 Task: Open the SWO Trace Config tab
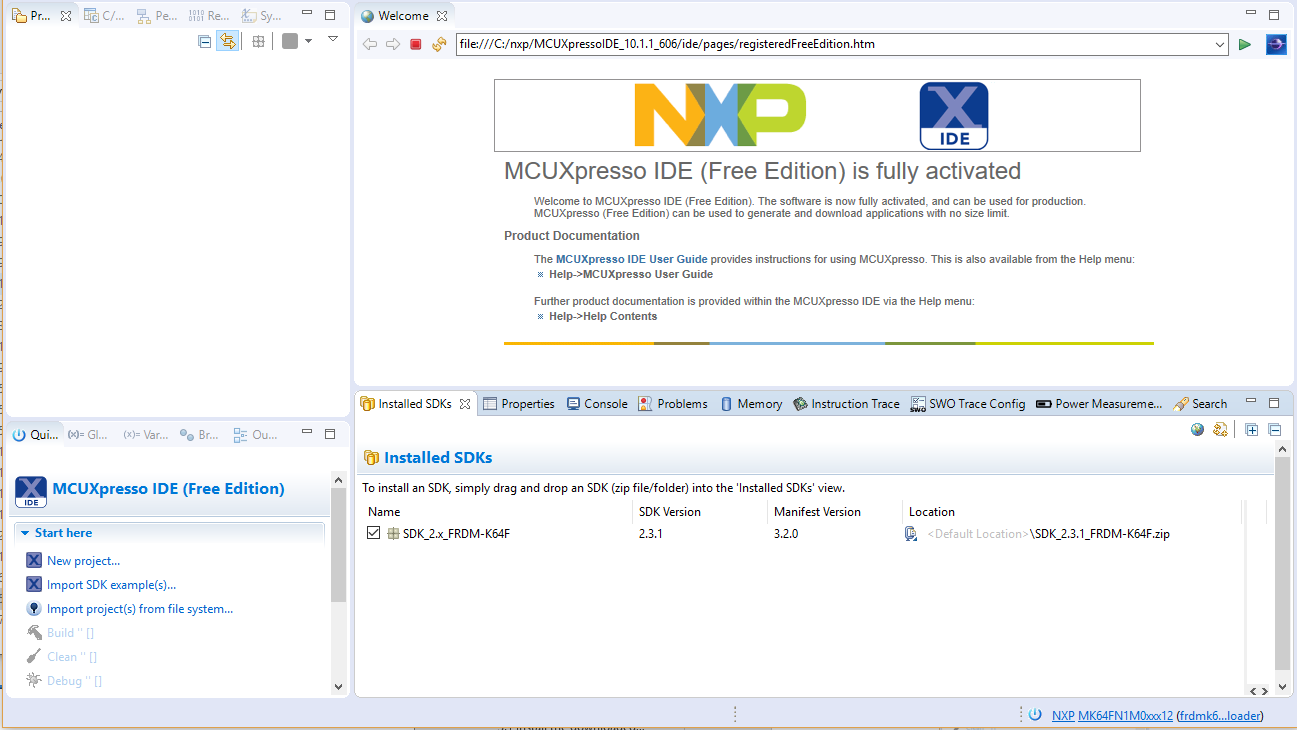tap(967, 404)
